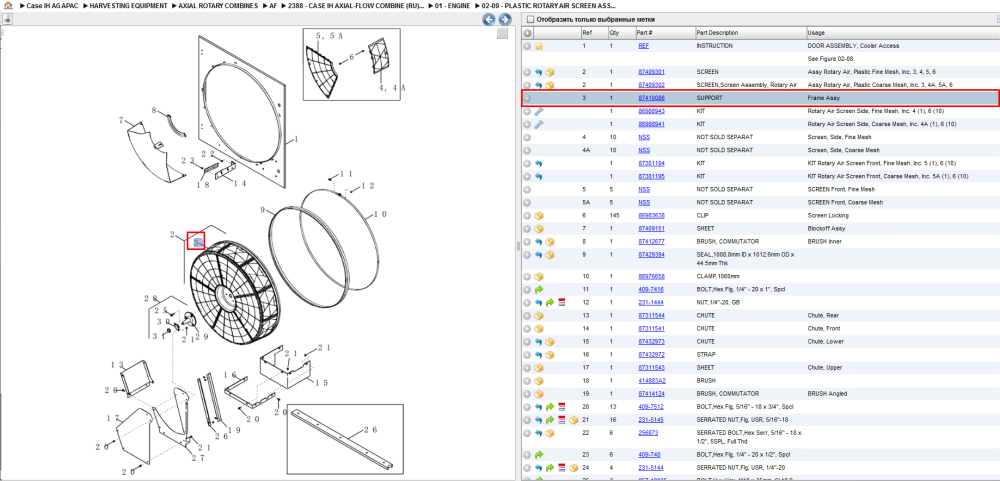1000x481 pixels.
Task: Click blue arrow icon for KIT 87301196
Action: tap(538, 176)
